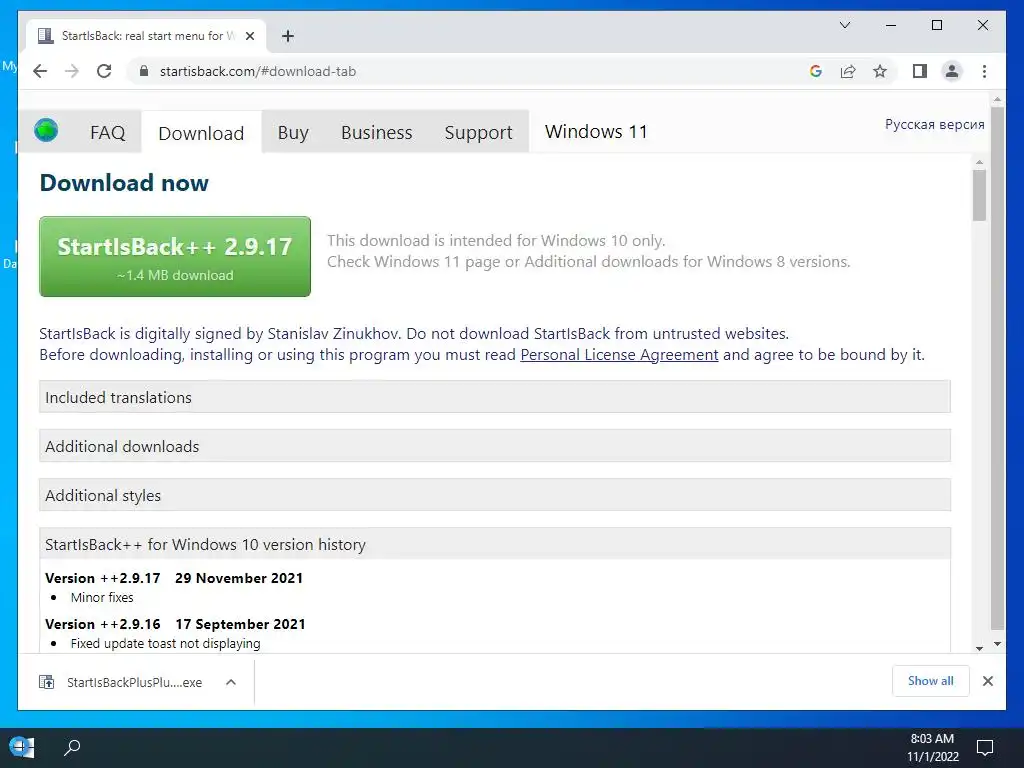Image resolution: width=1024 pixels, height=768 pixels.
Task: Click the inner page scrollbar thumb
Action: click(979, 195)
